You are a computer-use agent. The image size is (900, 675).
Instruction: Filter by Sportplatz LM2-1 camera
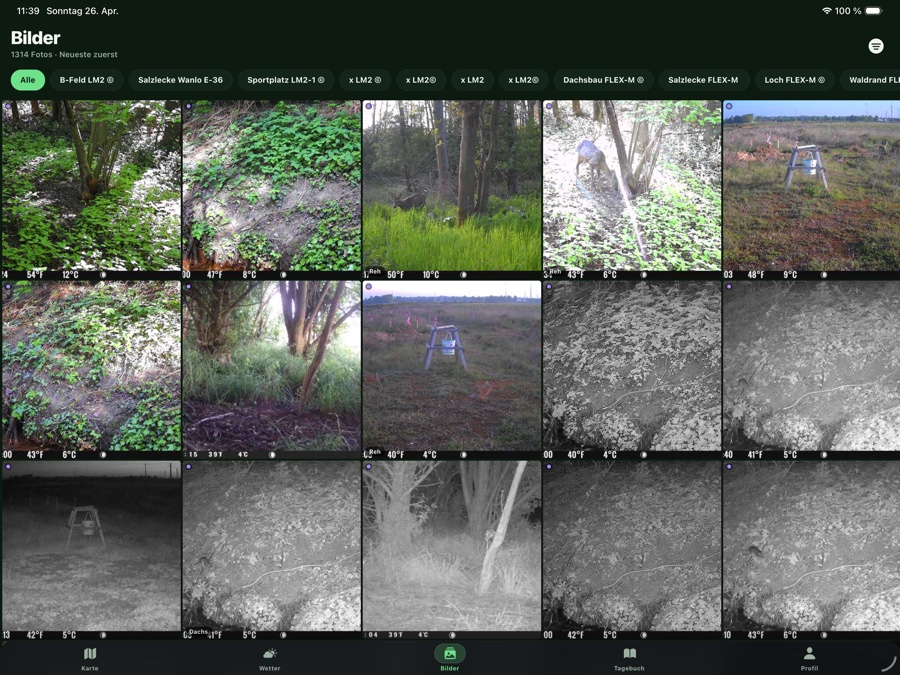(x=286, y=80)
